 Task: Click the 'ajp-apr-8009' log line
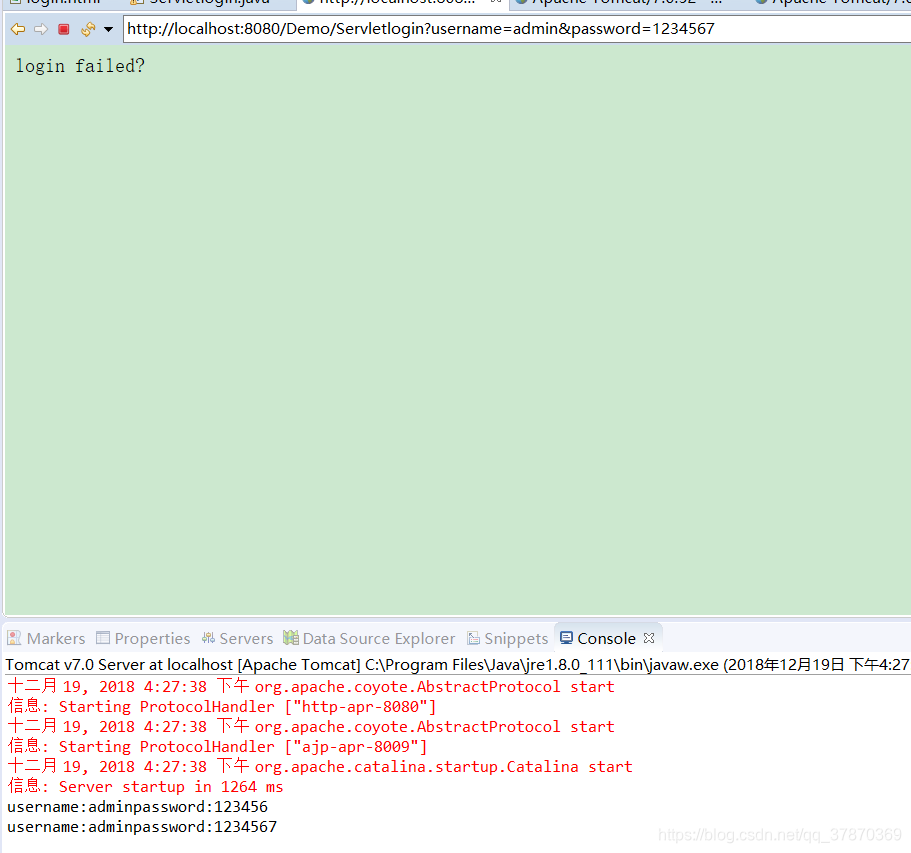tap(217, 747)
